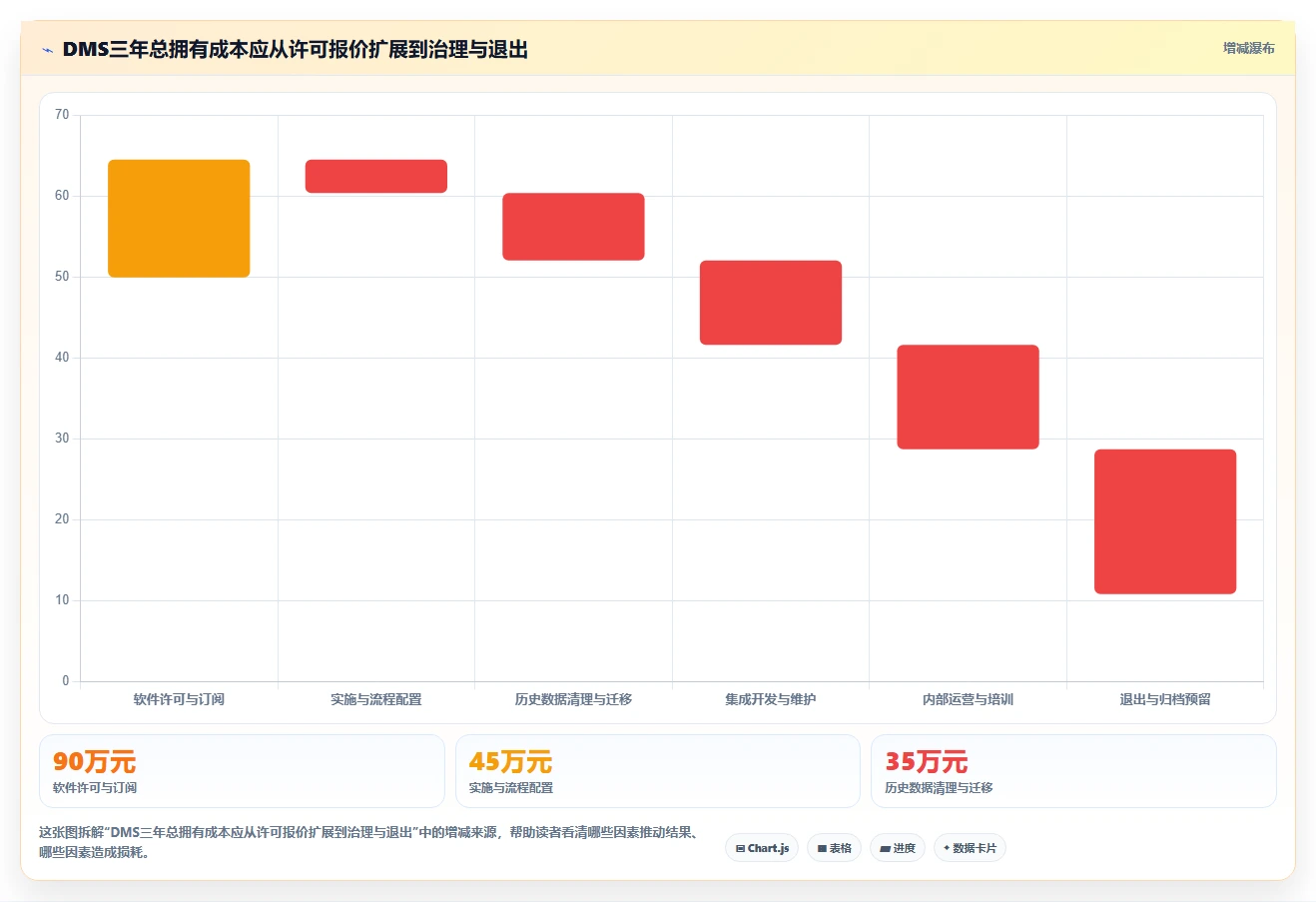Select the red 历史数据清理与迁移 bar
Viewport: 1316px width, 902px height.
click(573, 227)
